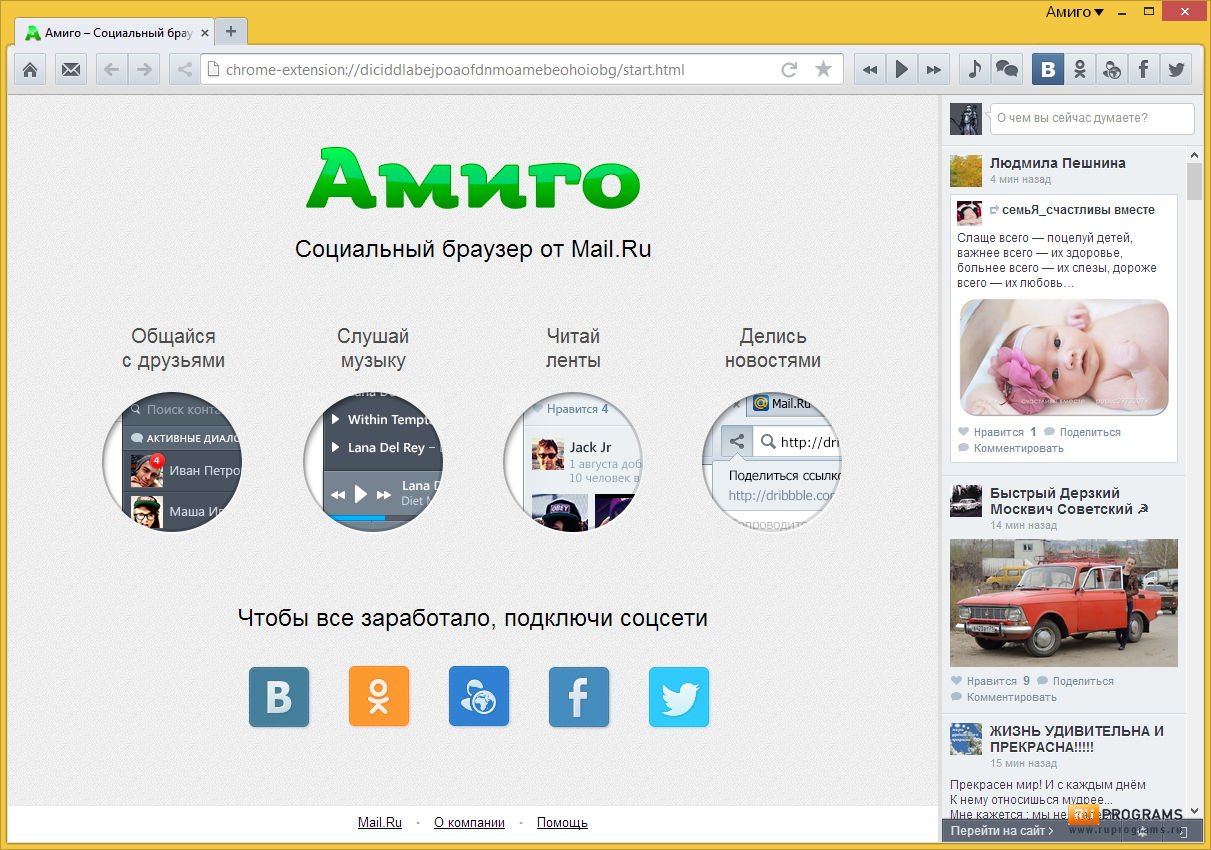Open the Mail.Ru footer link
This screenshot has height=850, width=1211.
pyautogui.click(x=380, y=823)
